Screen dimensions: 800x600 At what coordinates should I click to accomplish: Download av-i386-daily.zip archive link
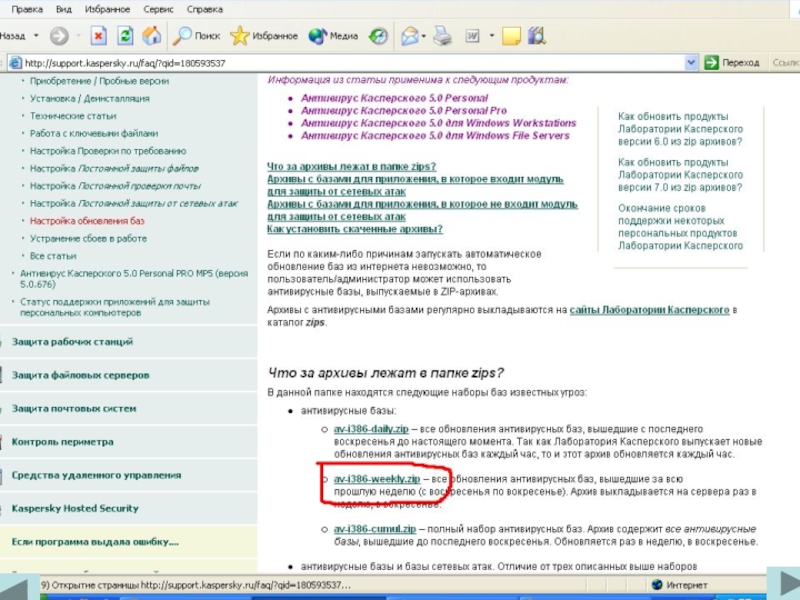[371, 429]
